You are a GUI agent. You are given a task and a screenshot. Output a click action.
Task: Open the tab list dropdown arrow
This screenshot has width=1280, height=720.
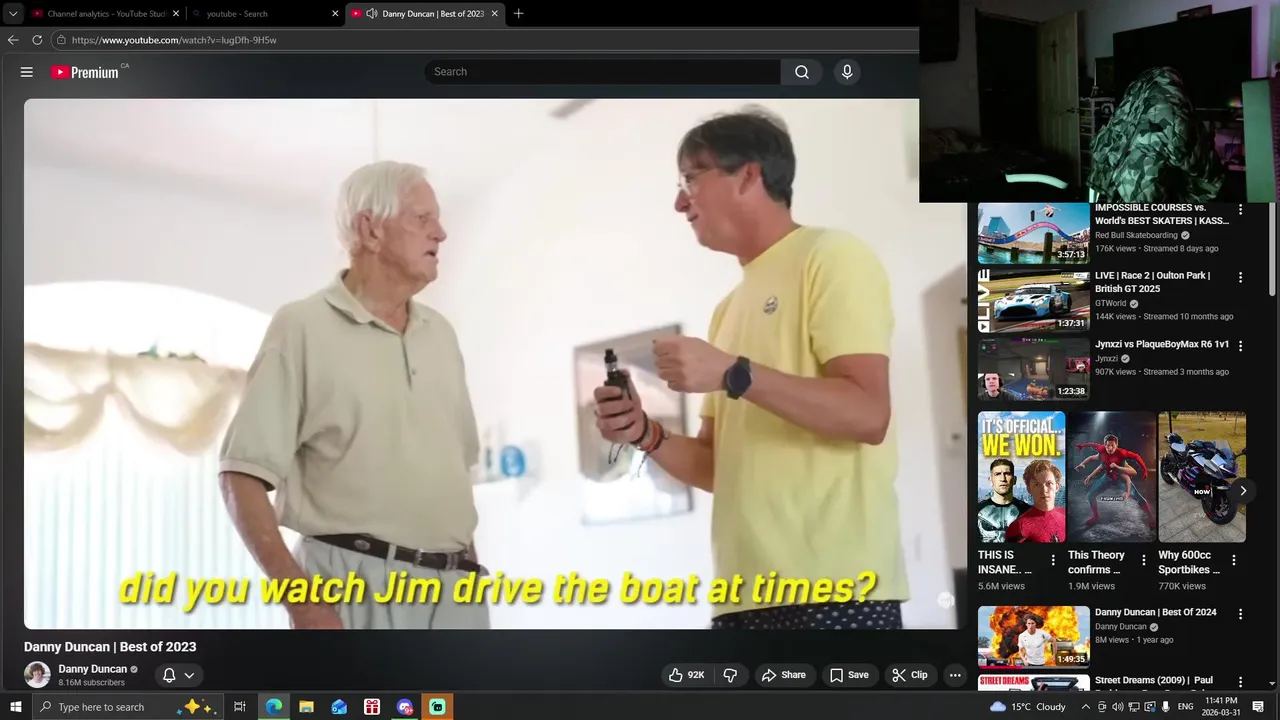tap(13, 14)
